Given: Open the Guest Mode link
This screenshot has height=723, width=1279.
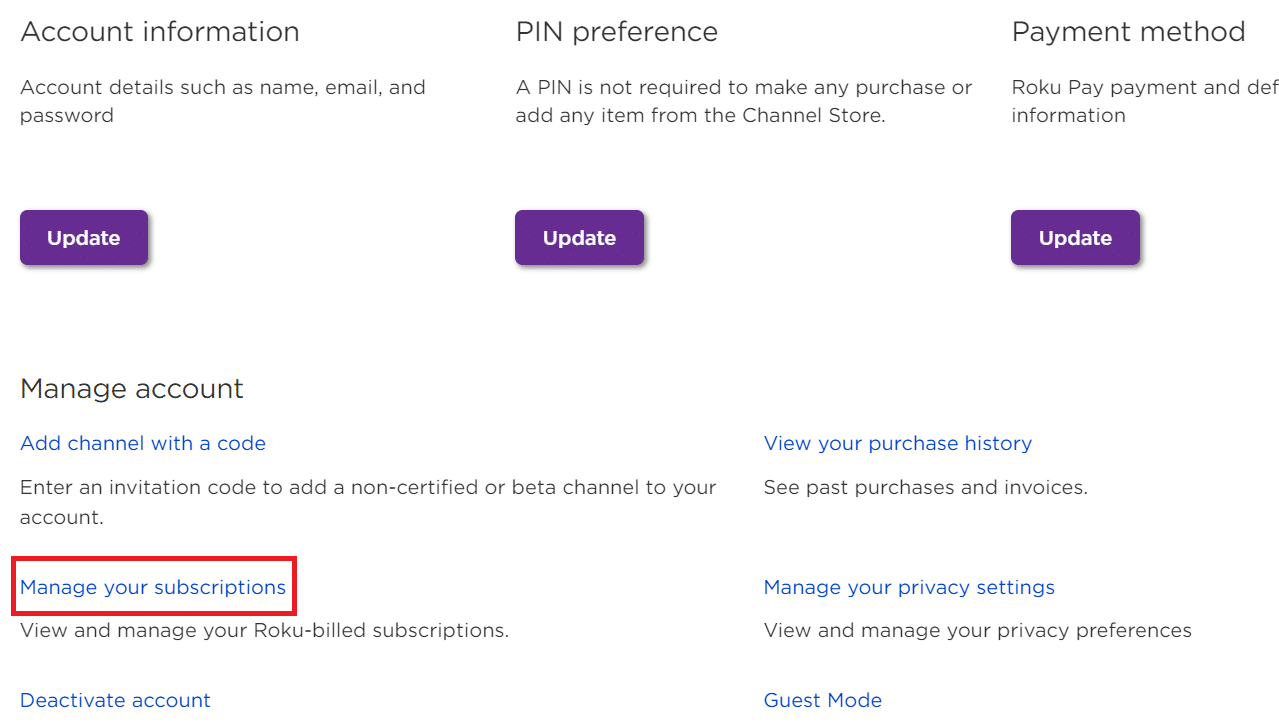Looking at the screenshot, I should click(822, 700).
